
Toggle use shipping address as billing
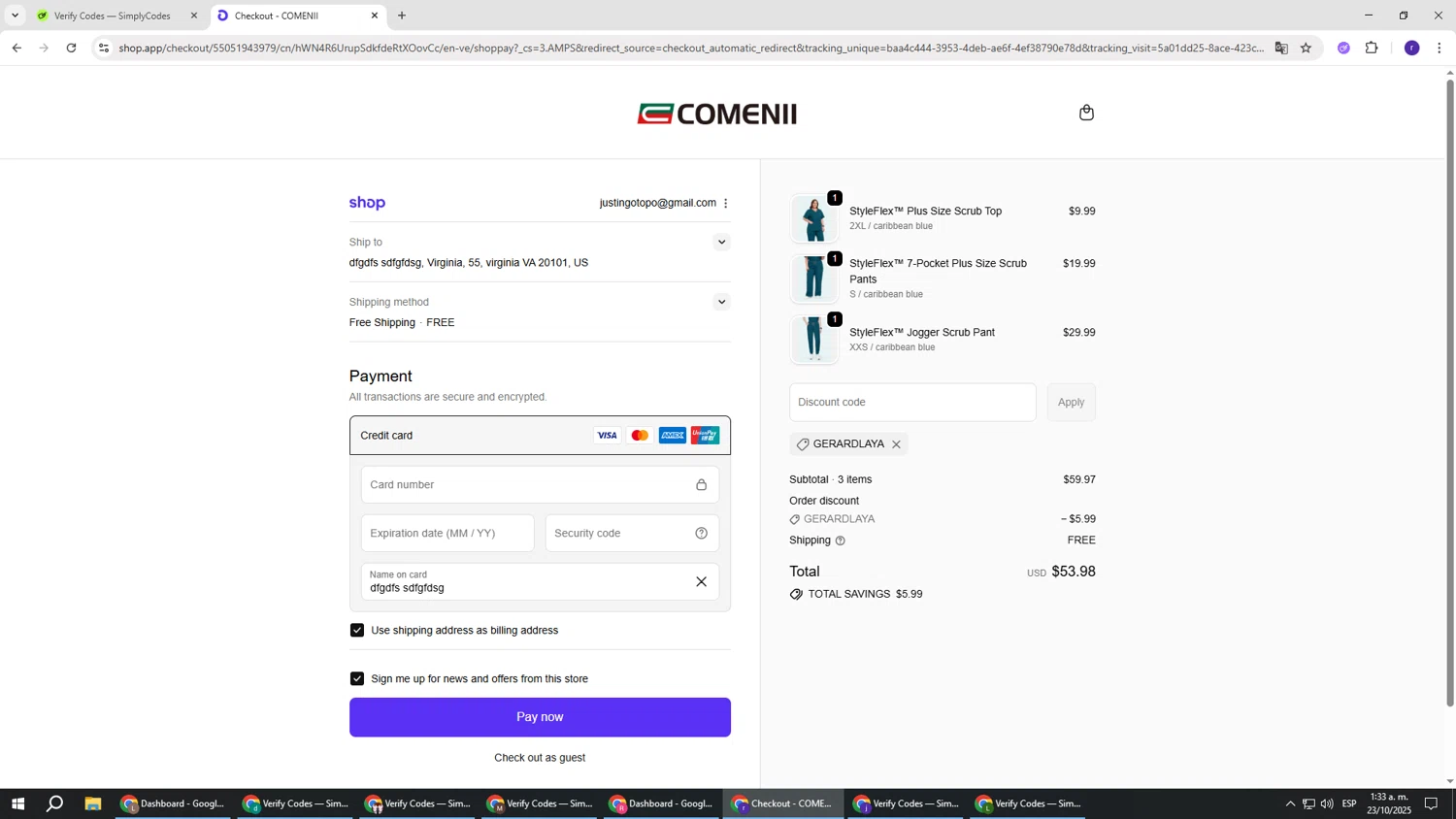tap(357, 631)
